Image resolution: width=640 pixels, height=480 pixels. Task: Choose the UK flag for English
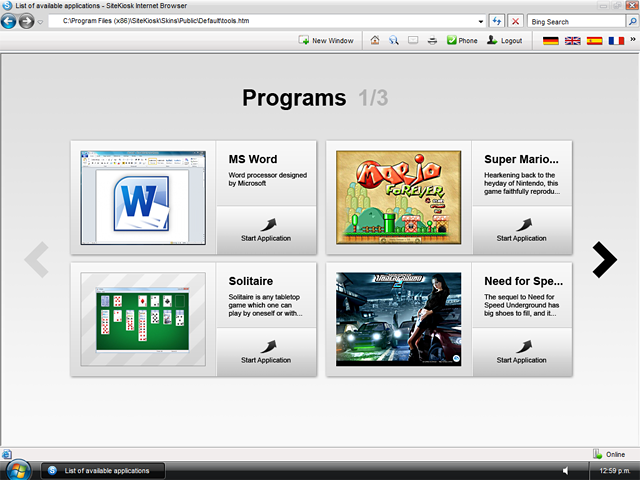(x=572, y=41)
